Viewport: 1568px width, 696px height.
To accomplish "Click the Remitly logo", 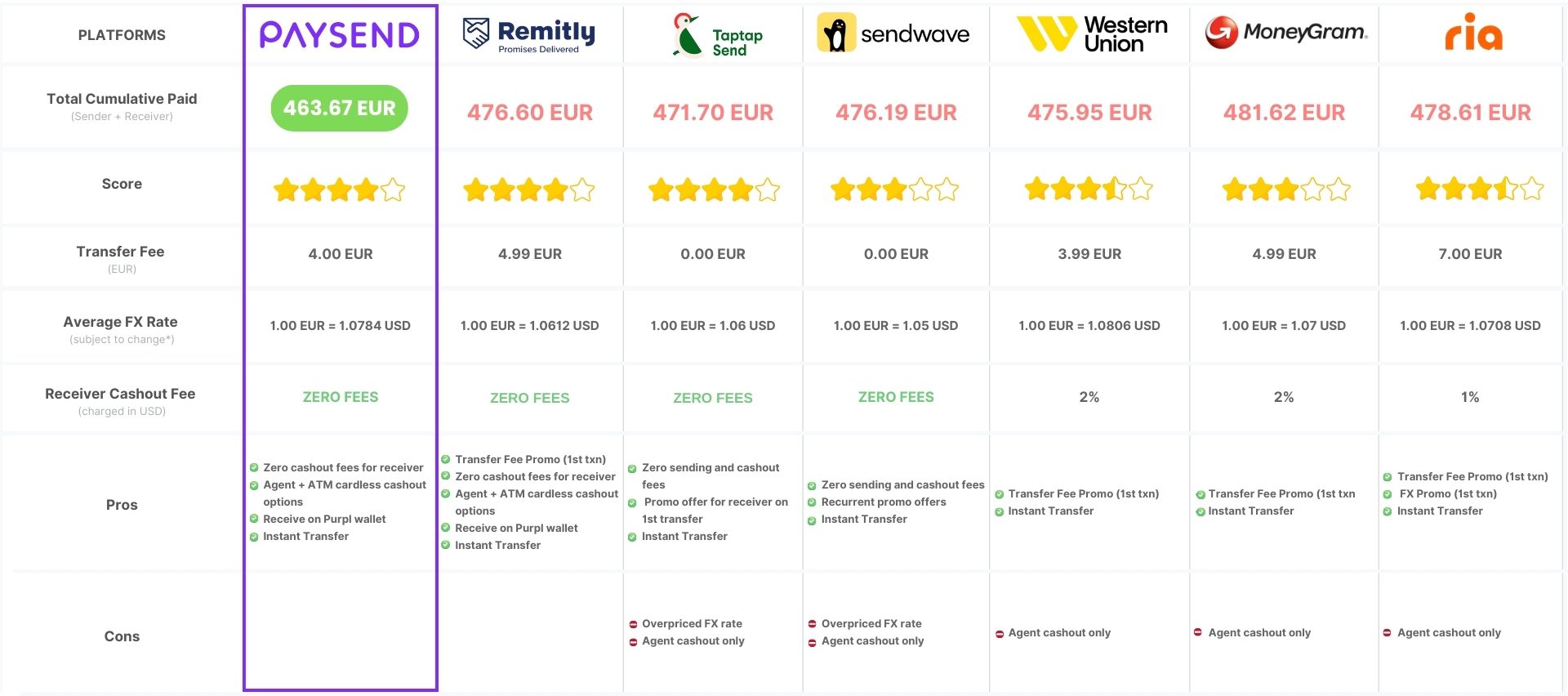I will (x=529, y=35).
